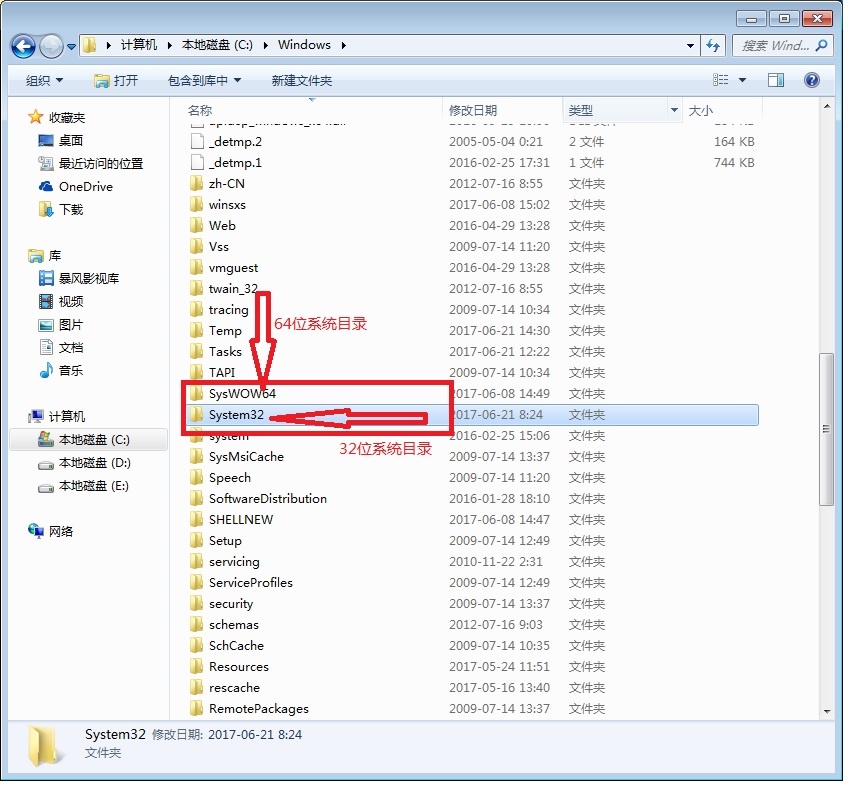Toggle the preview pane icon
Image resolution: width=848 pixels, height=792 pixels.
click(x=776, y=80)
